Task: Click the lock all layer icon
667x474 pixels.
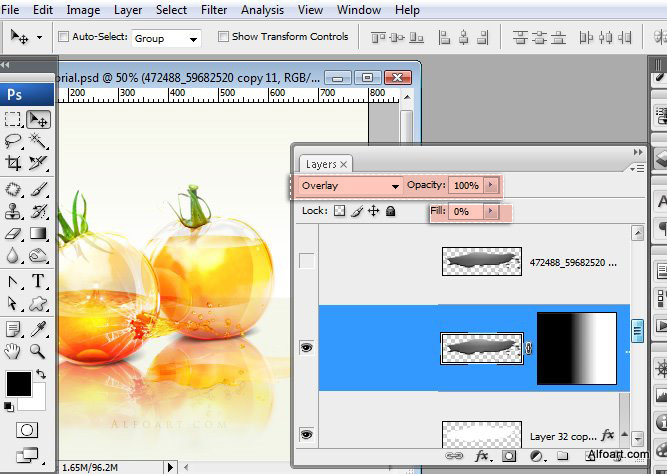Action: pyautogui.click(x=391, y=211)
